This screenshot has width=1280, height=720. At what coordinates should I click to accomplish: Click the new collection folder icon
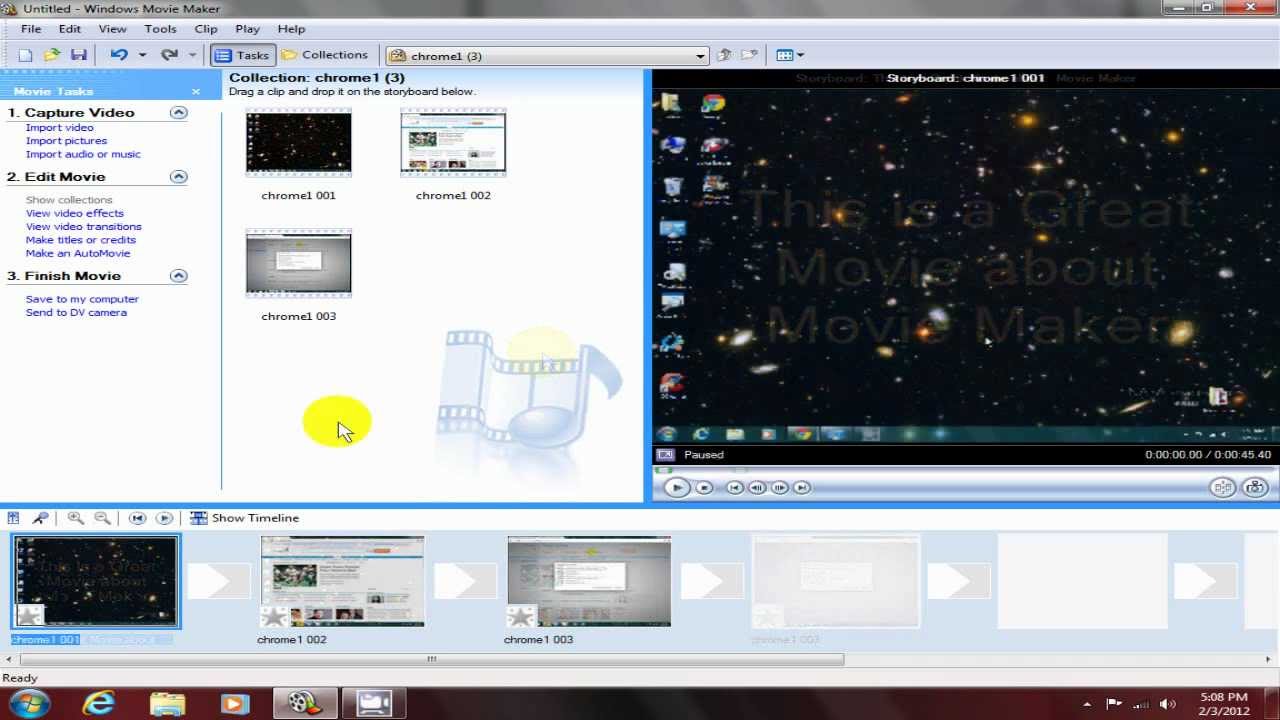[x=749, y=55]
